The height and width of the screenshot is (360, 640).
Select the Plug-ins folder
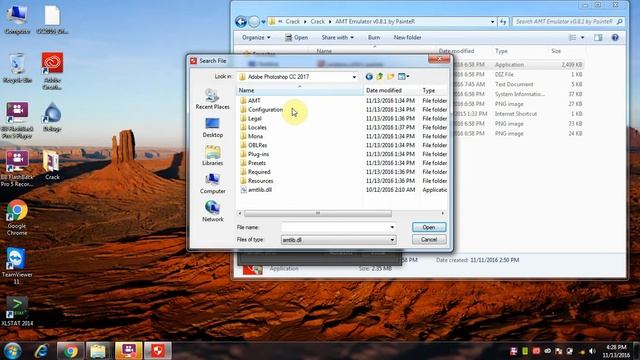coord(258,154)
